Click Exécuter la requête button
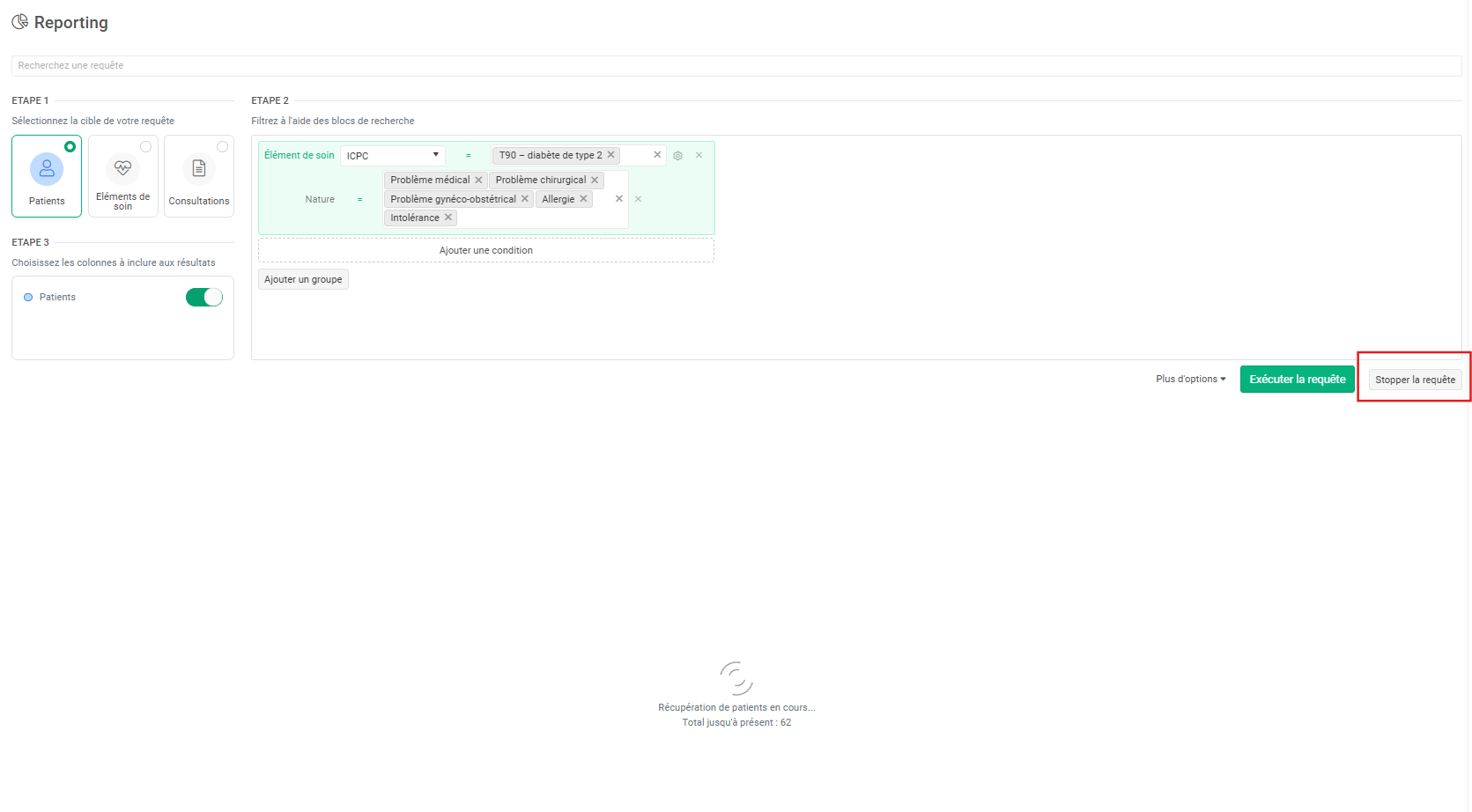 click(x=1297, y=380)
